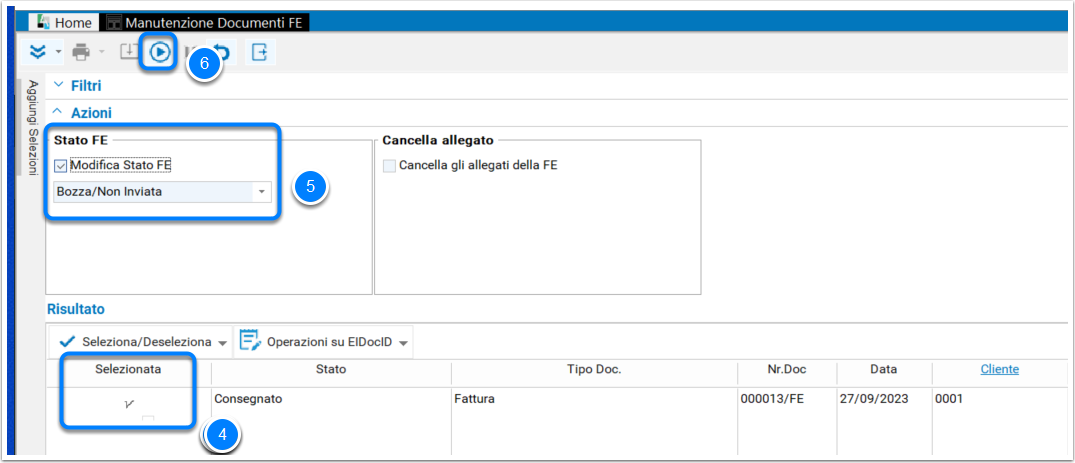
Task: Open the print options dropdown arrow
Action: click(101, 52)
